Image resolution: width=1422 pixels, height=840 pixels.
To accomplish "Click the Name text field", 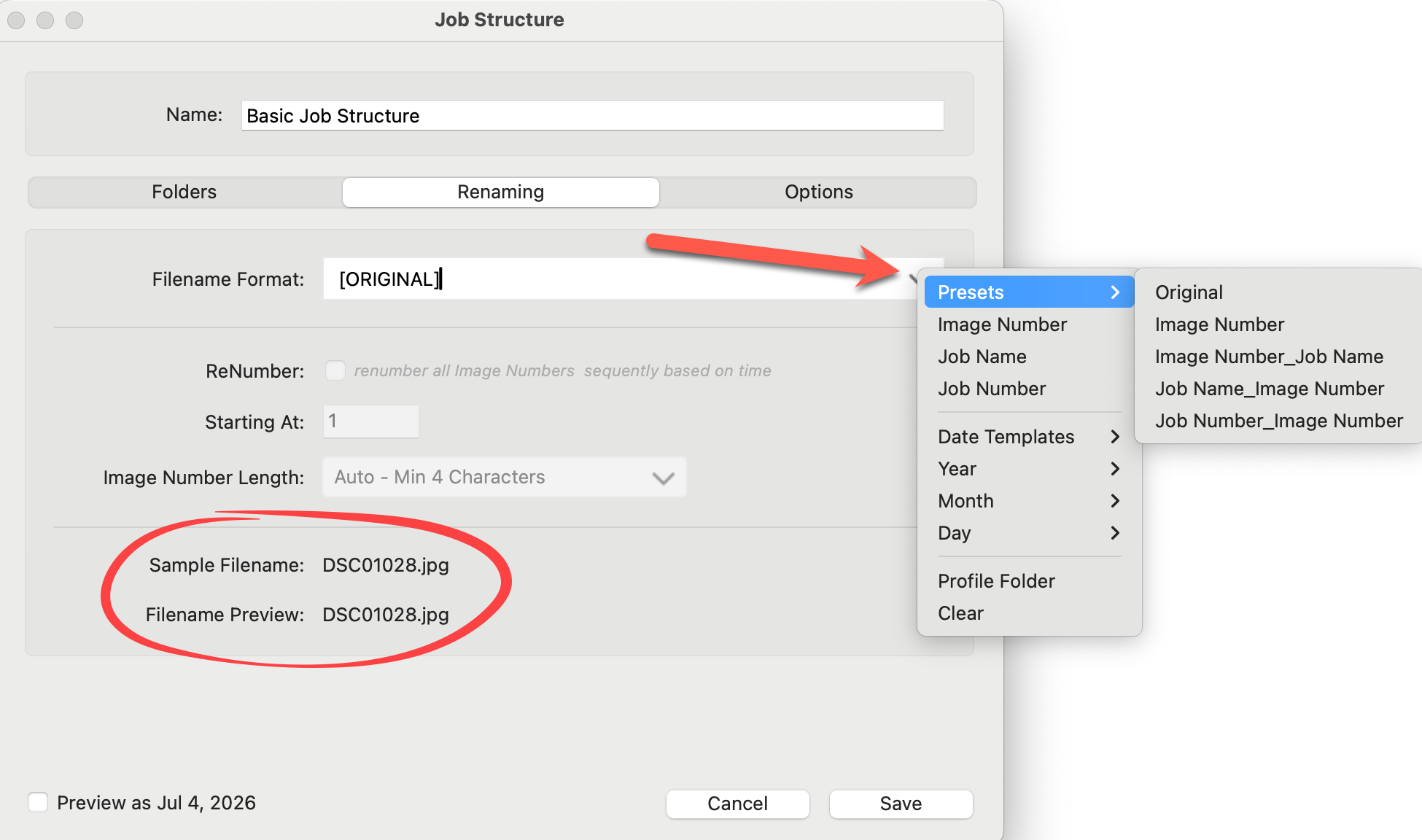I will pyautogui.click(x=592, y=116).
